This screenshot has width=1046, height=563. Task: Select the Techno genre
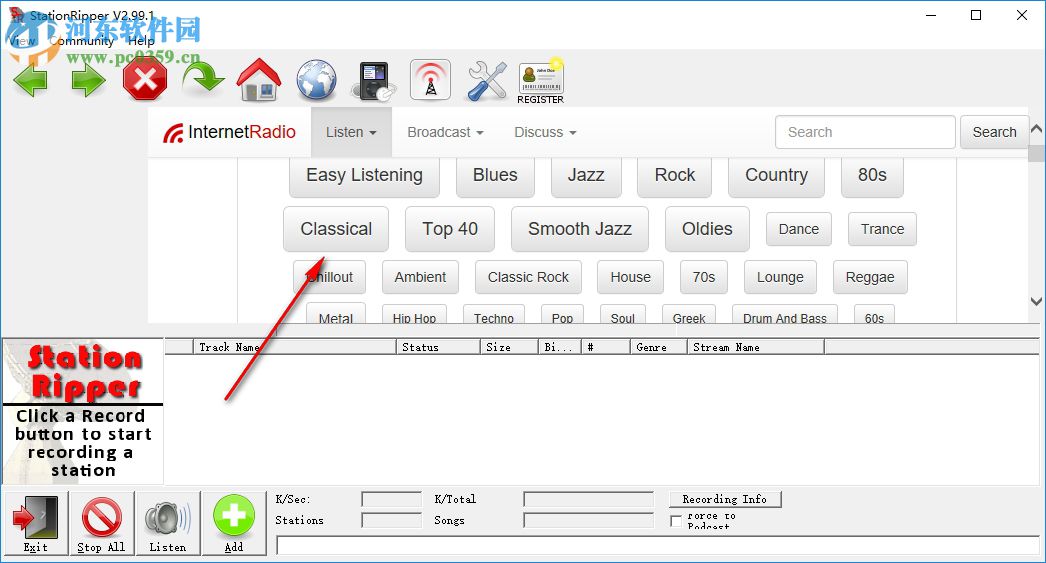[x=494, y=315]
